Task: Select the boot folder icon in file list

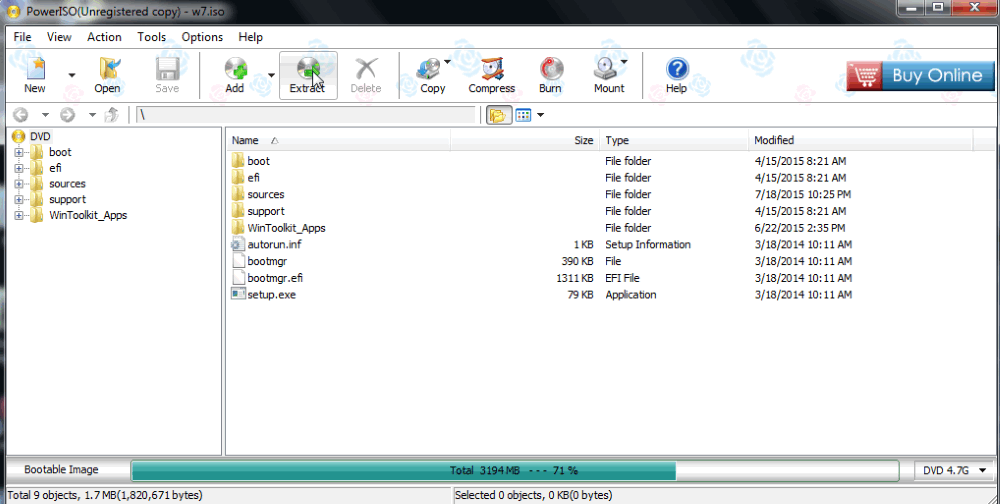Action: (x=238, y=161)
